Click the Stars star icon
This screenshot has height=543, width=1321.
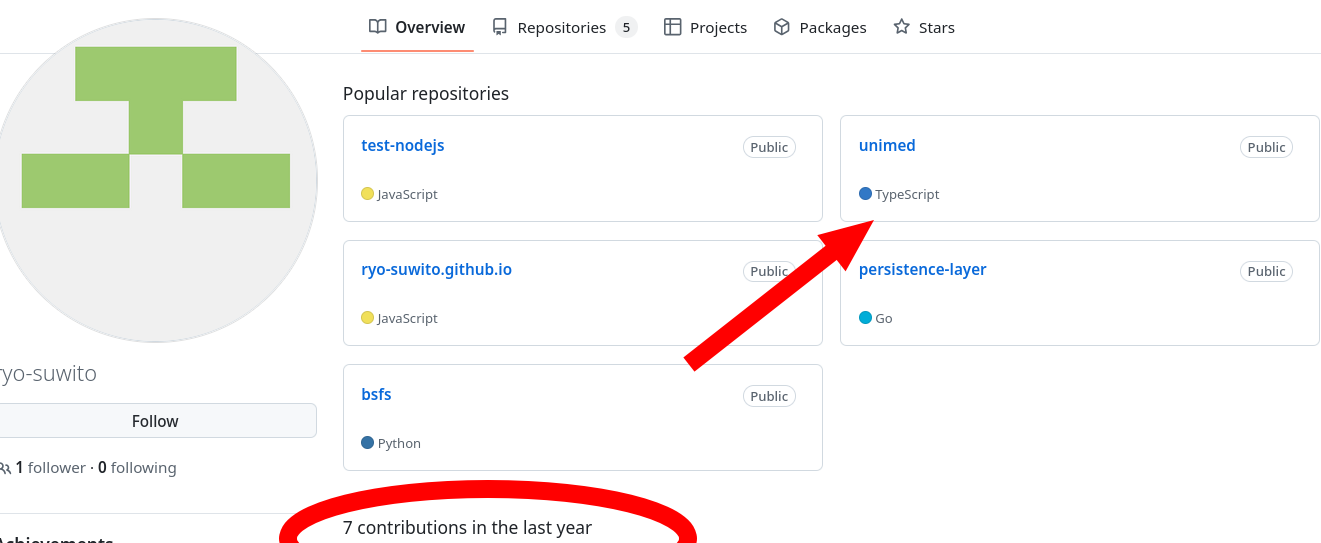[901, 27]
